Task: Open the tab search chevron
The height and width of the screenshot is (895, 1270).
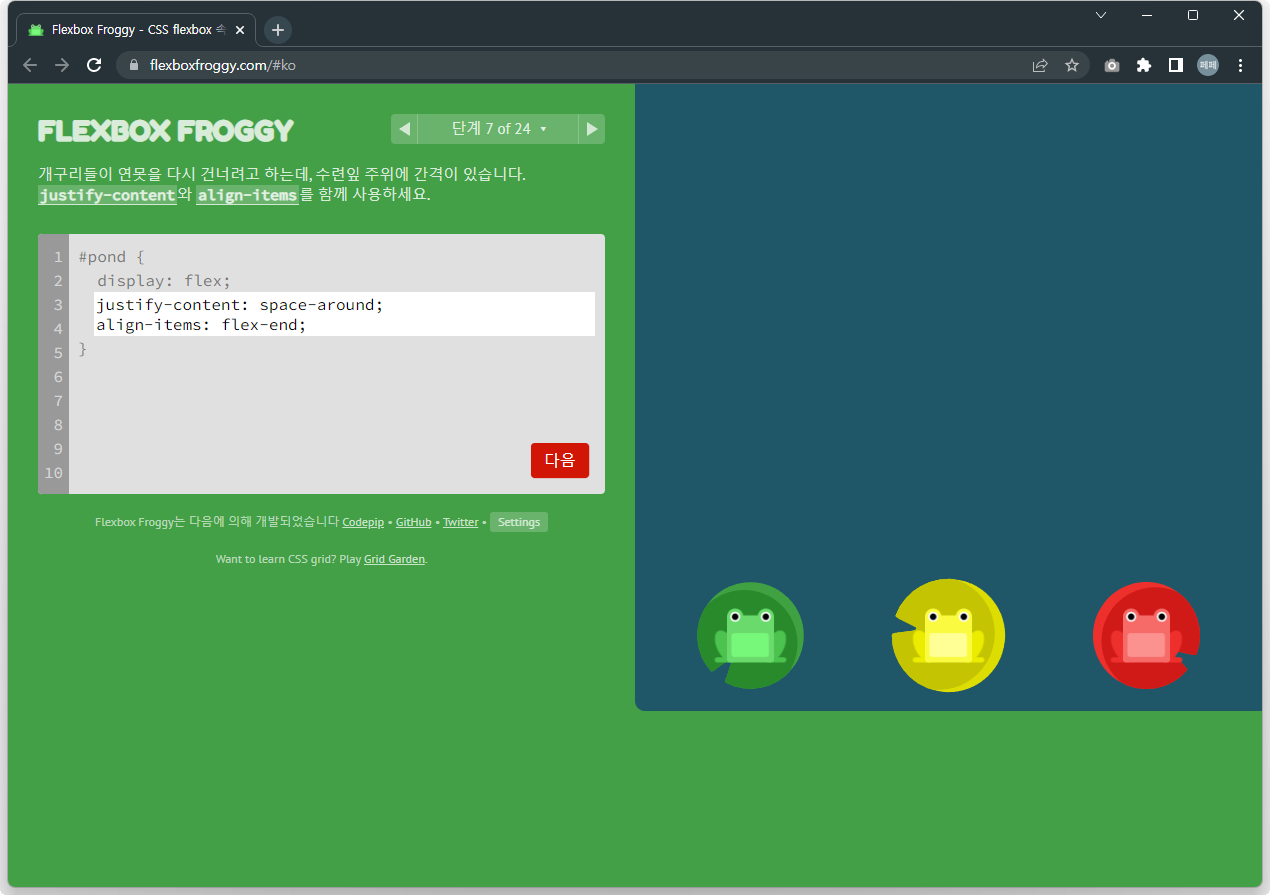Action: (x=1101, y=15)
